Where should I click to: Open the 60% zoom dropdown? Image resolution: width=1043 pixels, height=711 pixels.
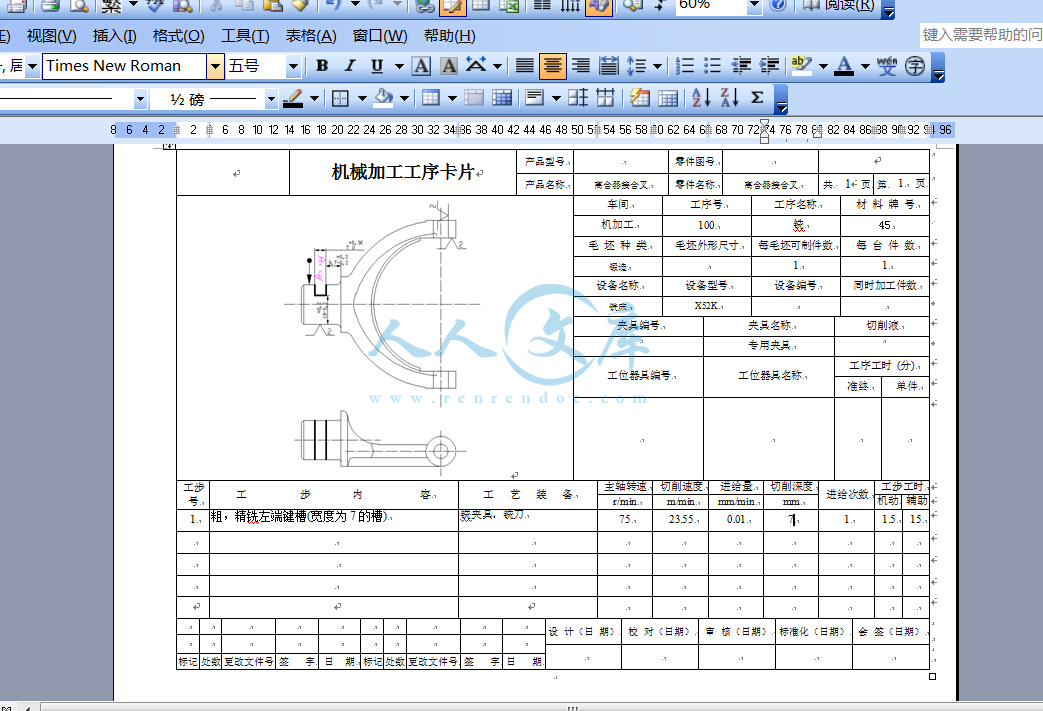754,5
